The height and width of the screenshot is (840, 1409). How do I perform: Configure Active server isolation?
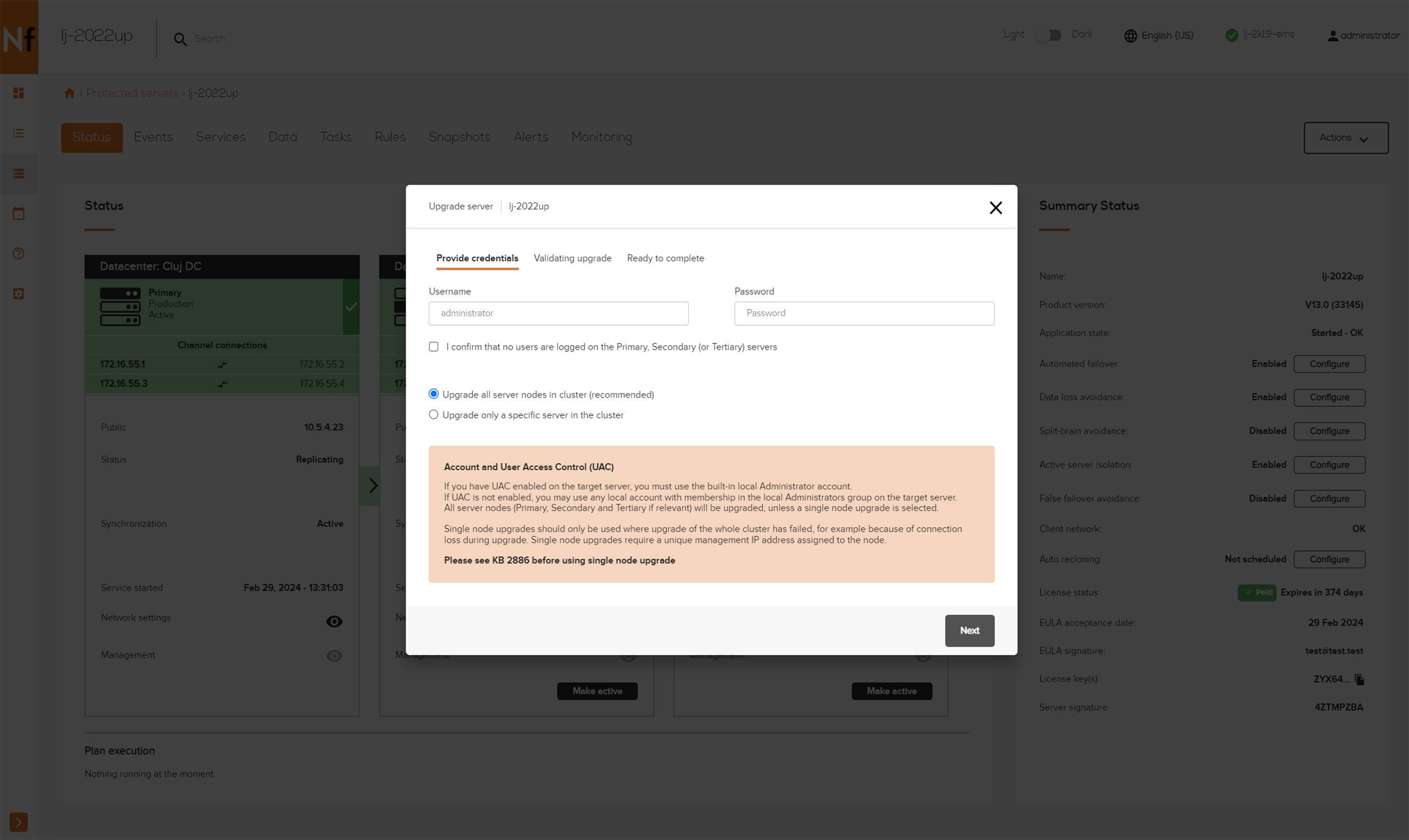click(1329, 465)
